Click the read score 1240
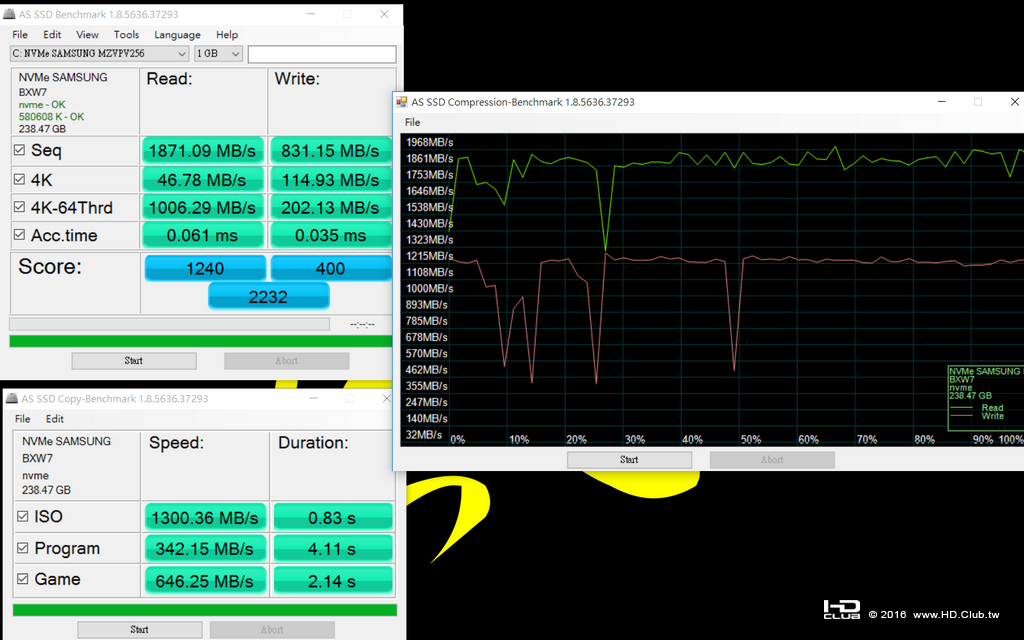 205,268
